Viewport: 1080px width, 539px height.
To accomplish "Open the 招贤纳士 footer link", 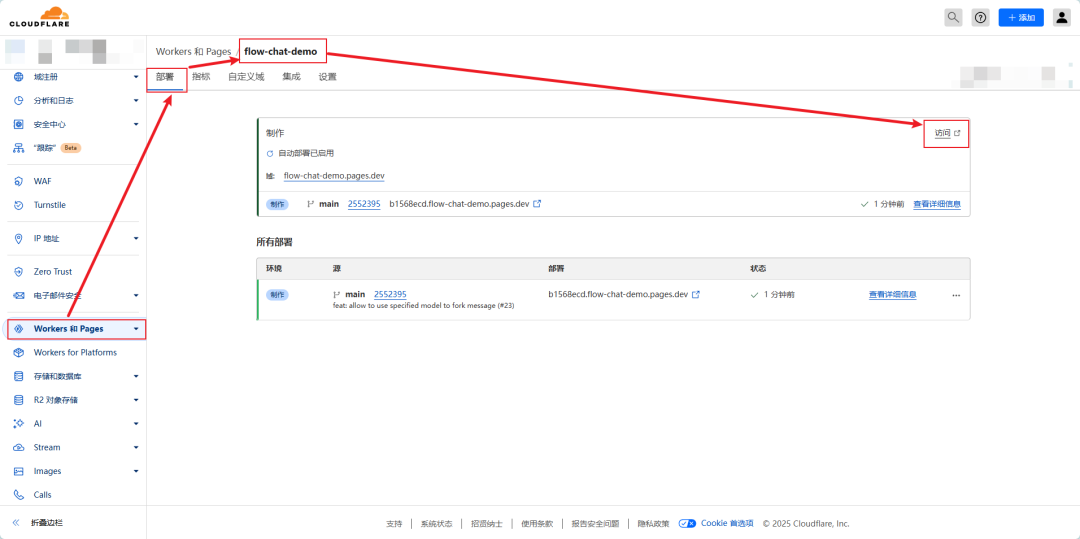I will pyautogui.click(x=487, y=524).
